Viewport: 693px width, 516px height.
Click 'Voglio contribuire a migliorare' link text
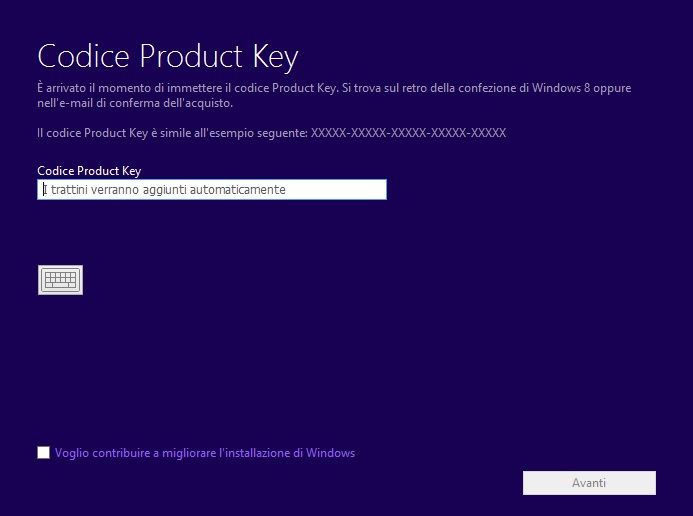[140, 453]
